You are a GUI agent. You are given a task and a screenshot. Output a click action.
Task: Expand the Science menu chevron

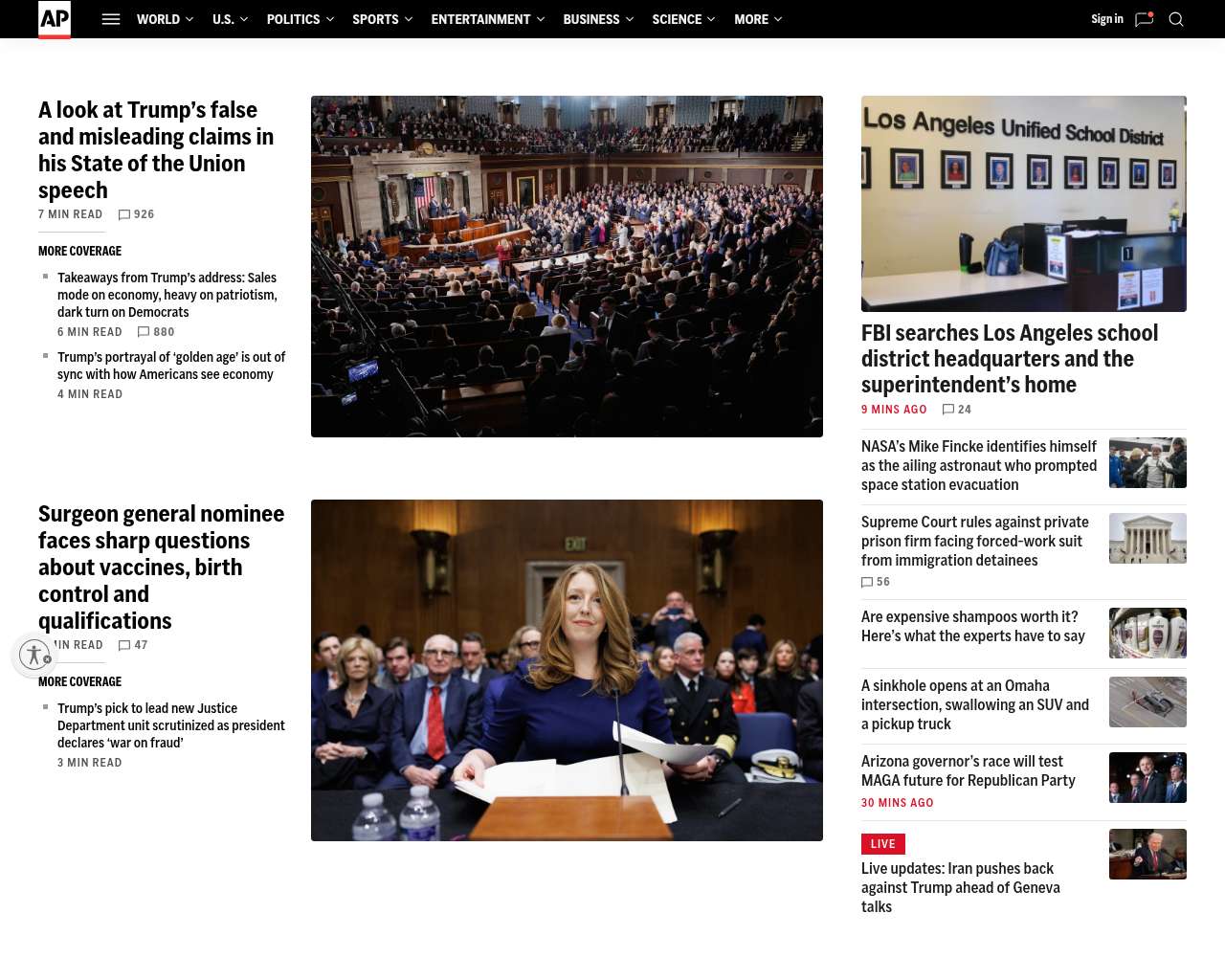(711, 19)
